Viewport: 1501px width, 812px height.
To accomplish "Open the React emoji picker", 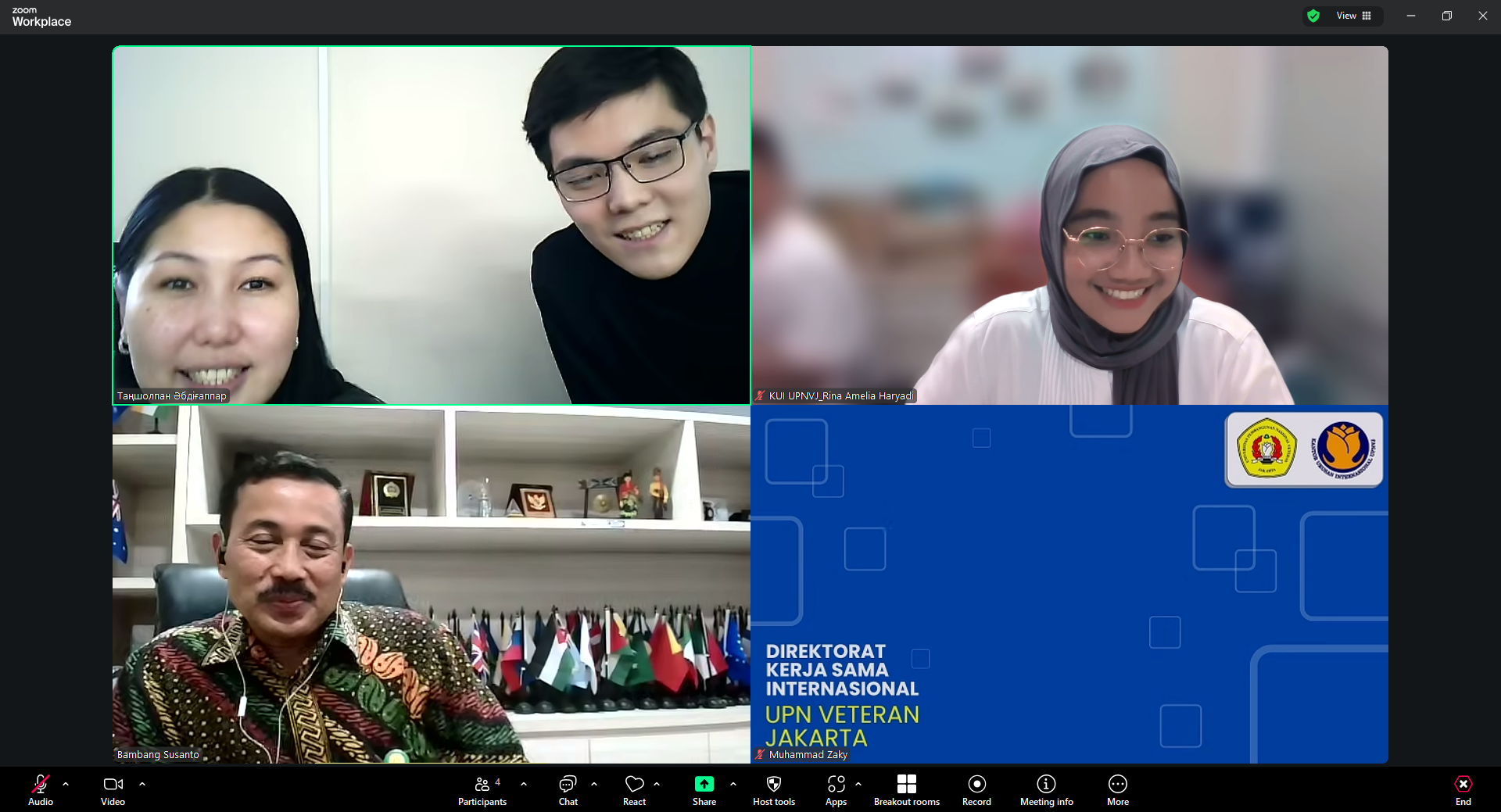I will [634, 789].
